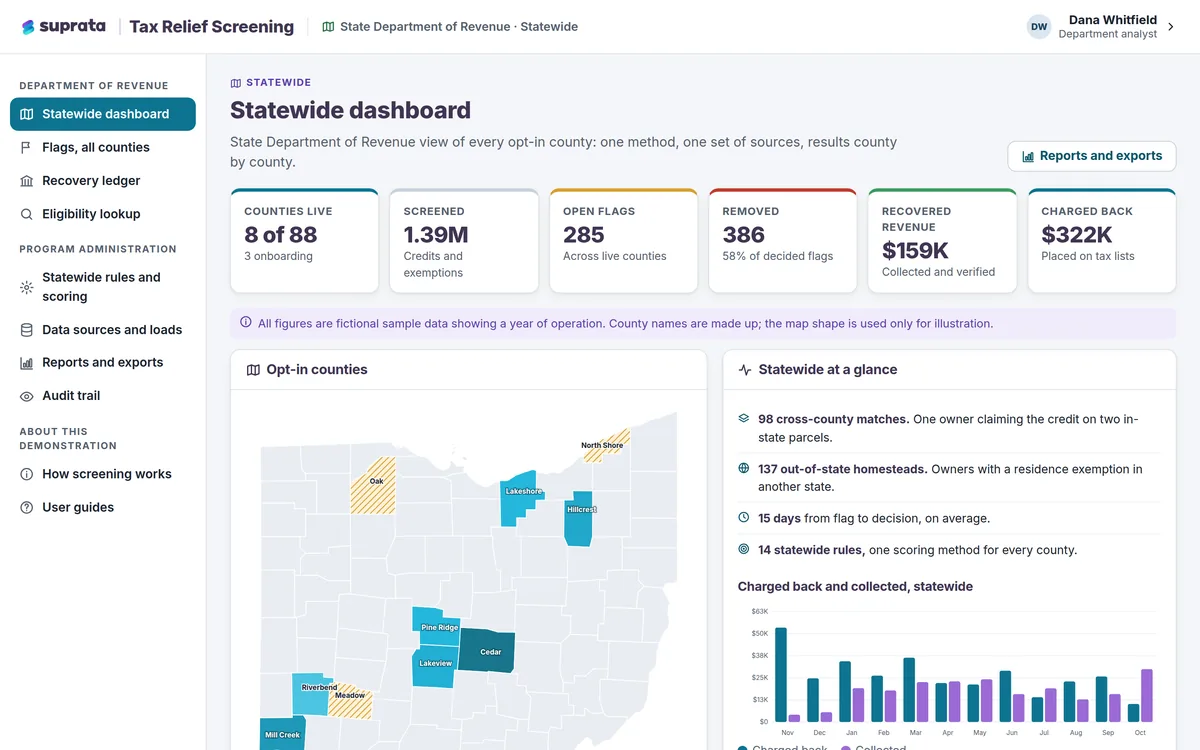Select Eligibility lookup in the sidebar

[x=103, y=214]
